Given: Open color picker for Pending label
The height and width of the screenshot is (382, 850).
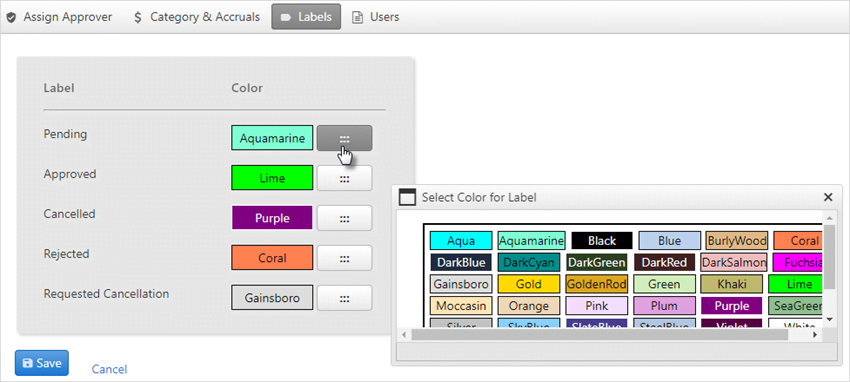Looking at the screenshot, I should (x=344, y=138).
